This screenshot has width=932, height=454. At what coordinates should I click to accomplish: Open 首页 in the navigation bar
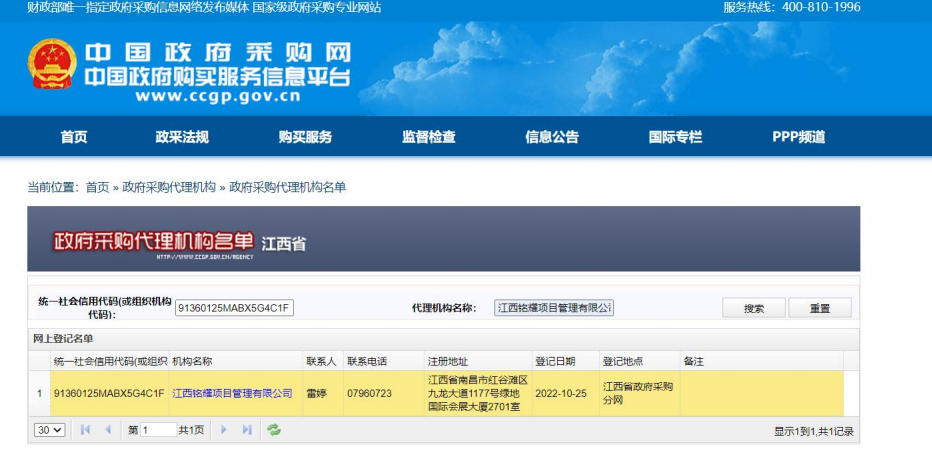[74, 137]
